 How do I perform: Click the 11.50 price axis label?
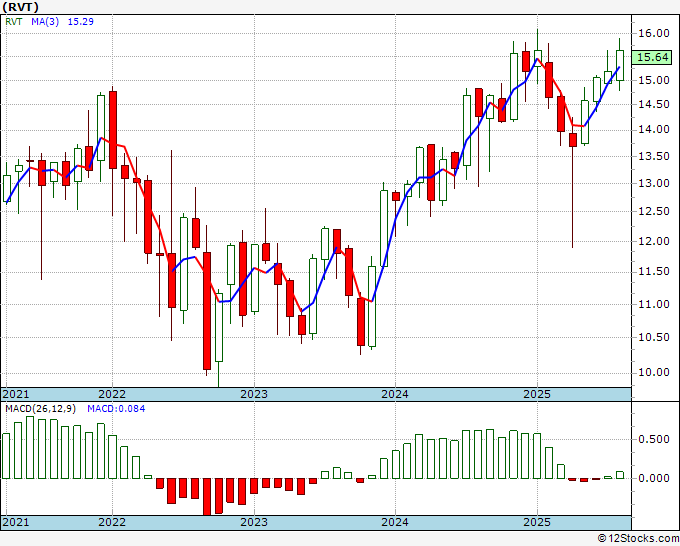click(654, 272)
